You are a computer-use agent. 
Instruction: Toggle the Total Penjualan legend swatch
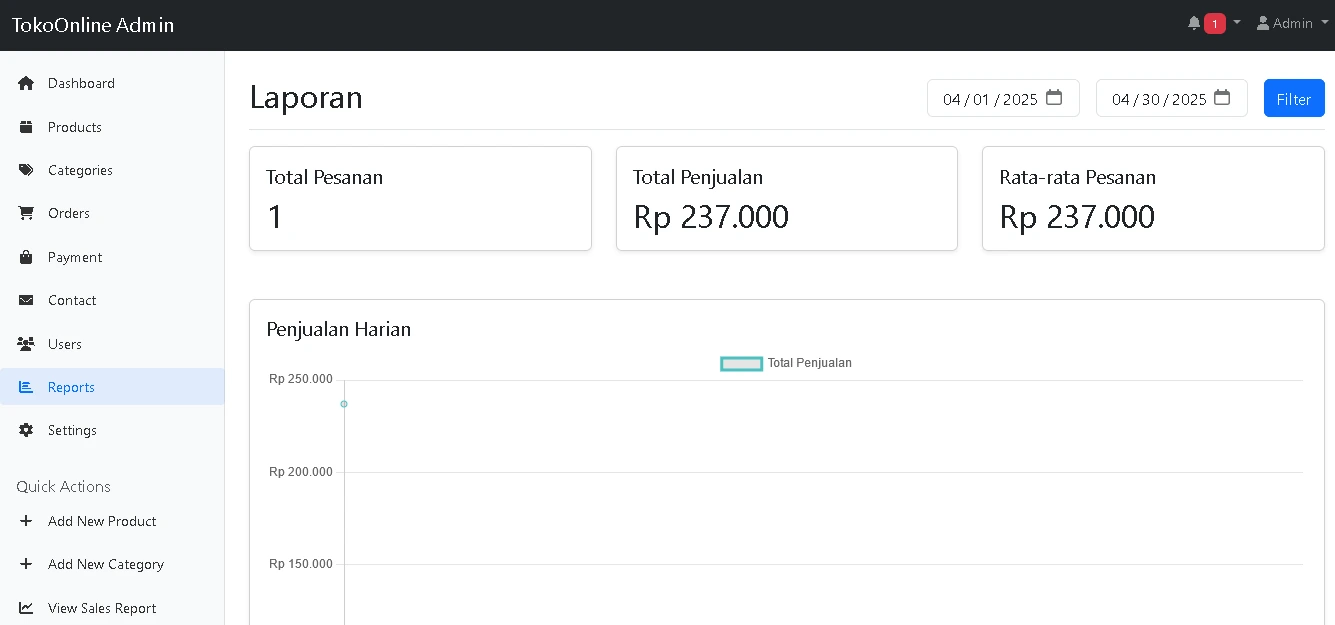[x=742, y=364]
